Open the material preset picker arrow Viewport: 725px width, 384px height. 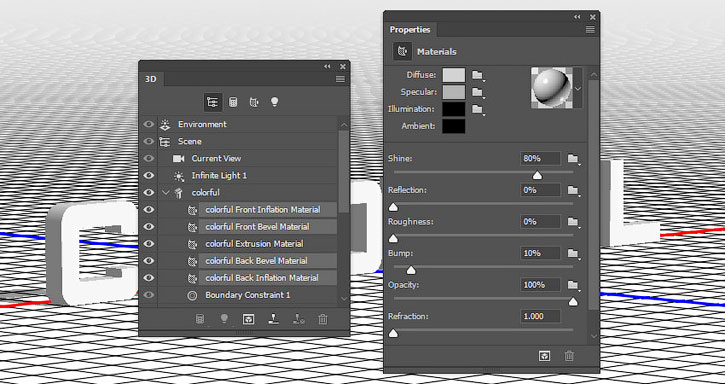[x=578, y=88]
